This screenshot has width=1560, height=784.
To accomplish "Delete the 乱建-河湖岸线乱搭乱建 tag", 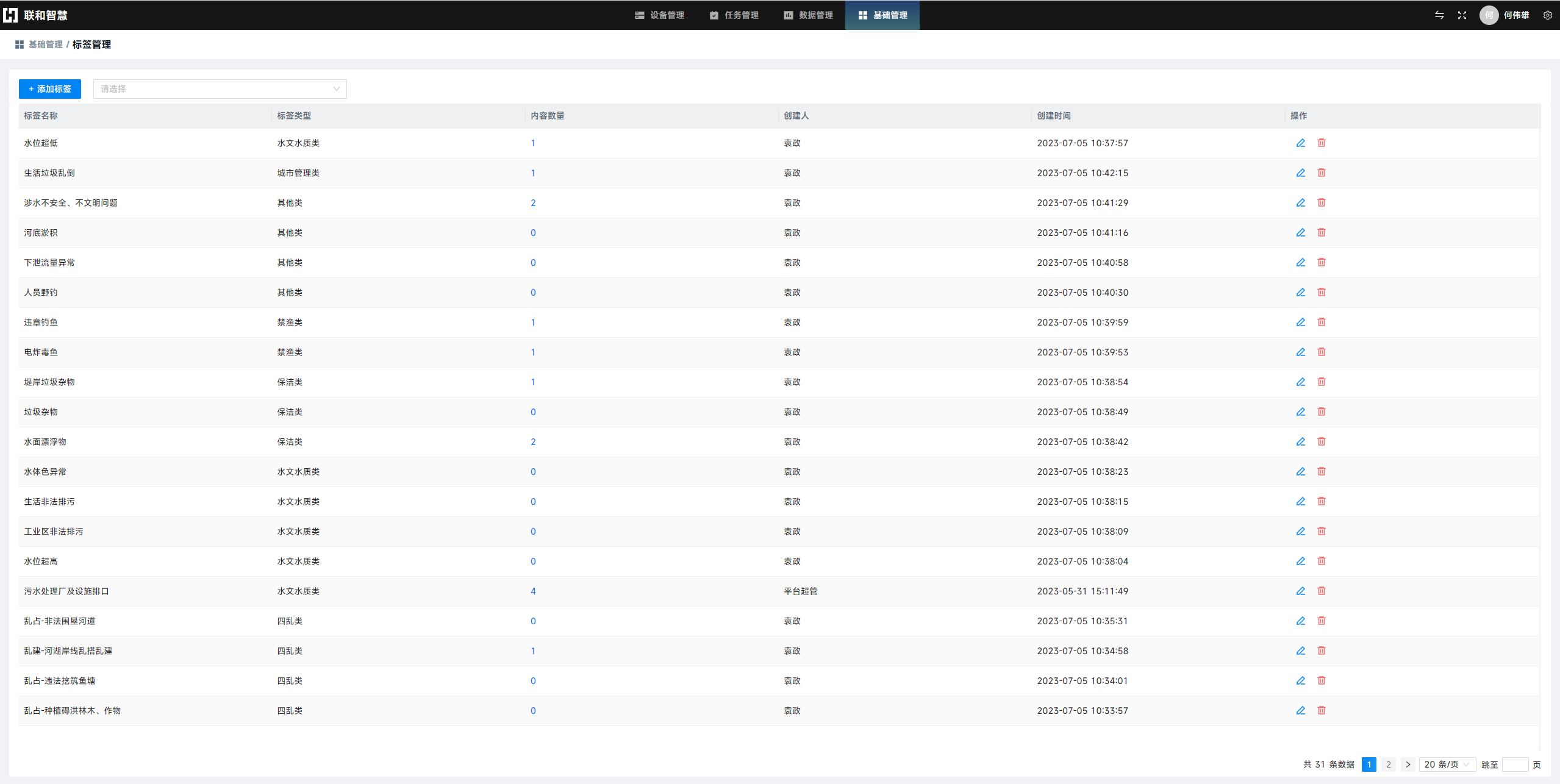I will click(x=1321, y=651).
